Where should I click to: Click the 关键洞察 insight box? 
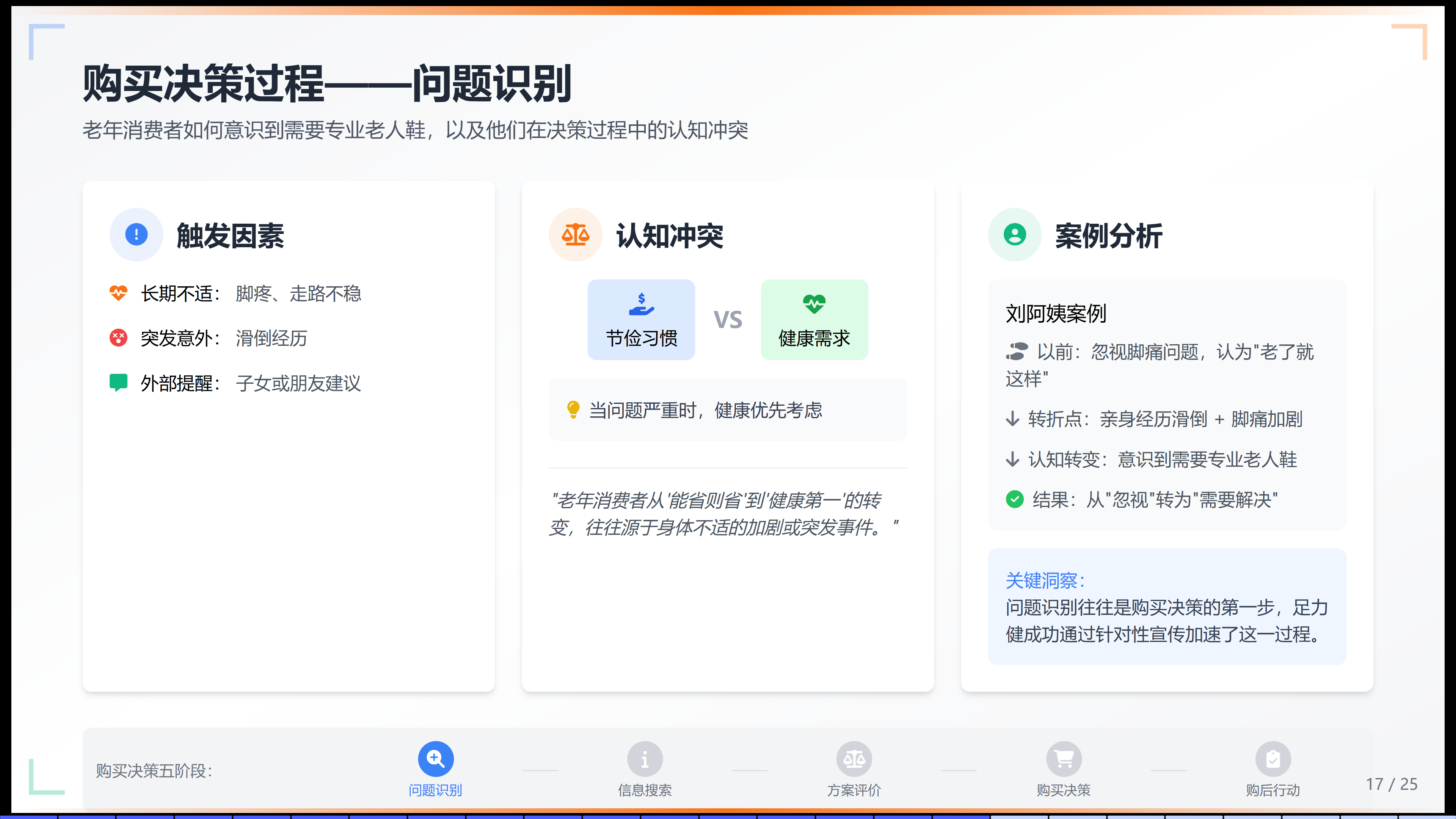[1167, 607]
